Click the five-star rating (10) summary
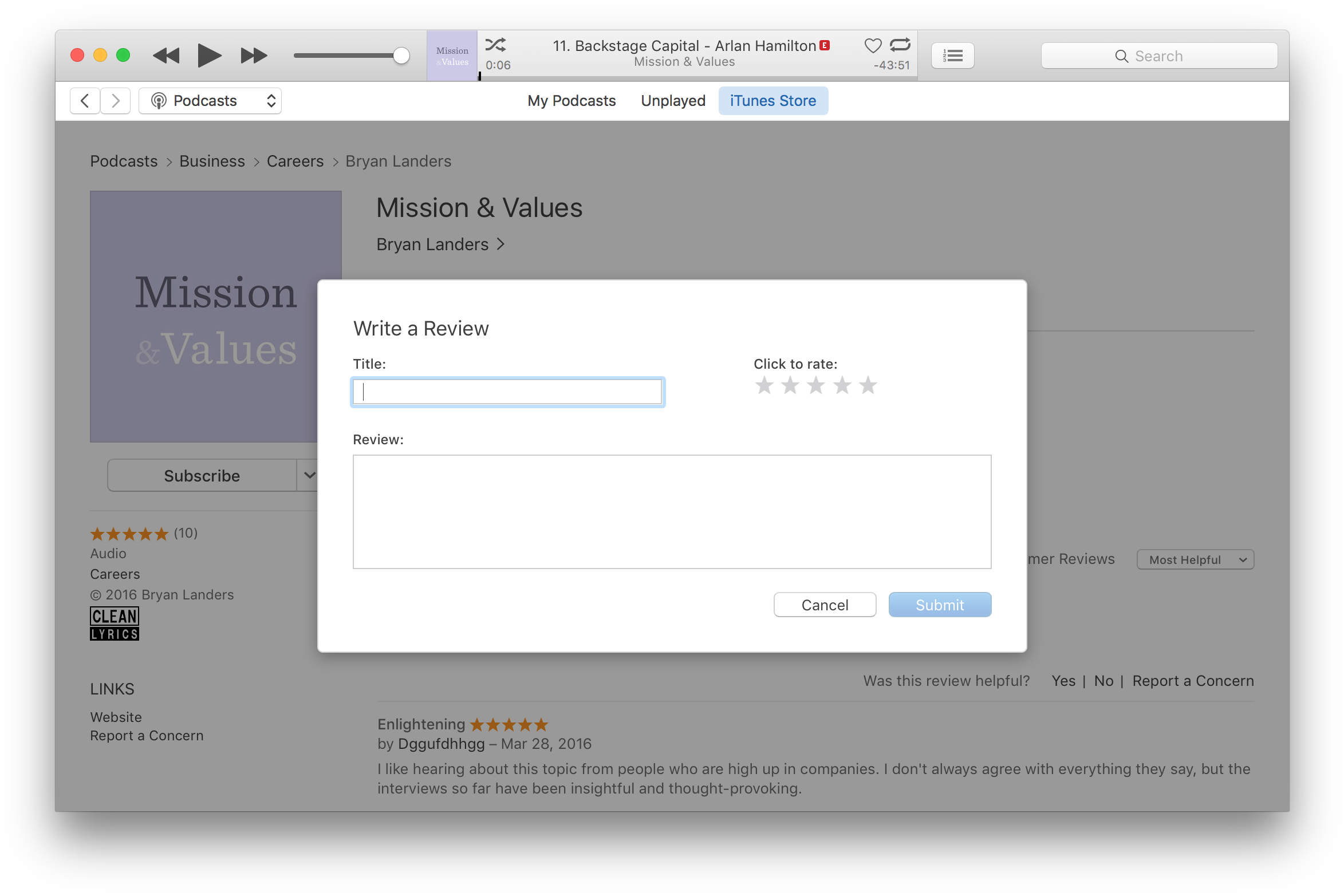1344x896 pixels. coord(144,534)
